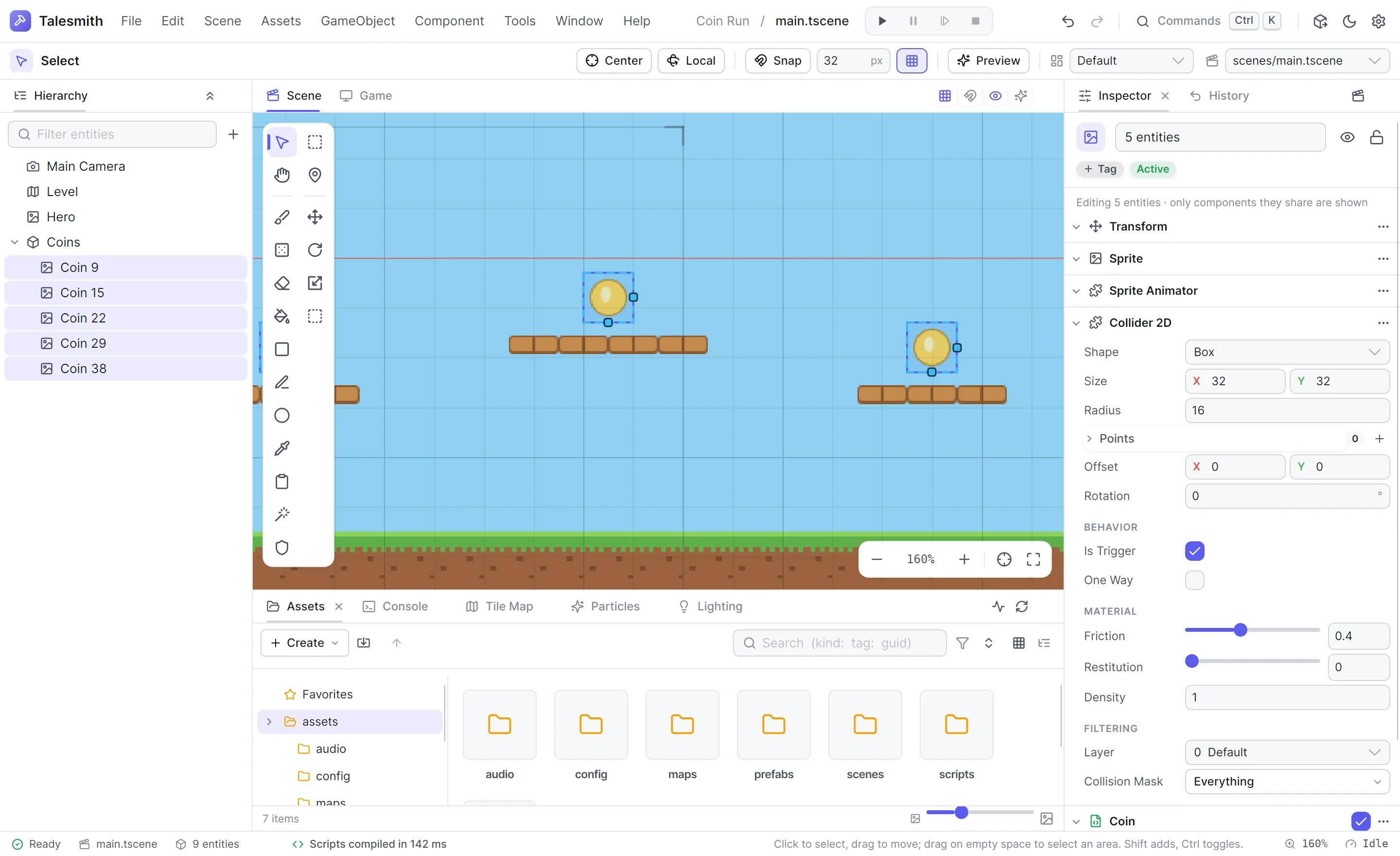
Task: Pick the Eyedropper tool
Action: (282, 448)
